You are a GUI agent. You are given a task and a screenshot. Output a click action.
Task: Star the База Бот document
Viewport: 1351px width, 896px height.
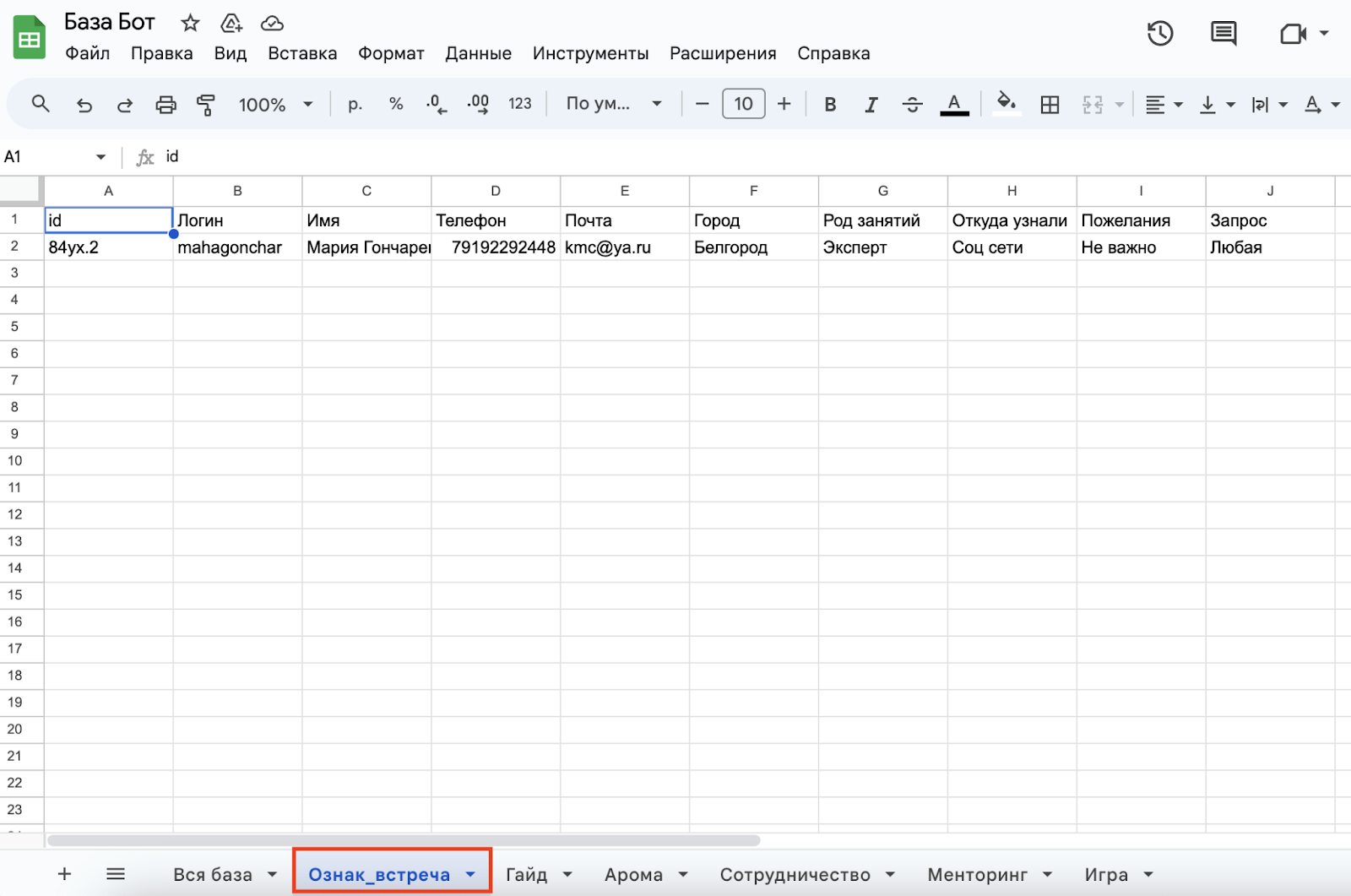[x=191, y=23]
